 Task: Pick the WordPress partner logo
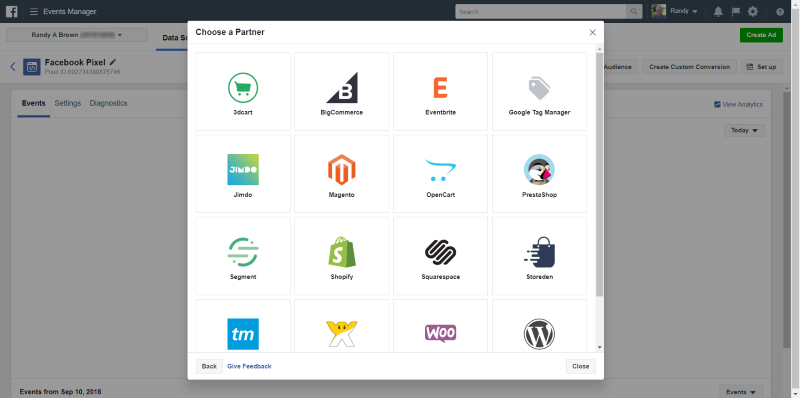[539, 334]
